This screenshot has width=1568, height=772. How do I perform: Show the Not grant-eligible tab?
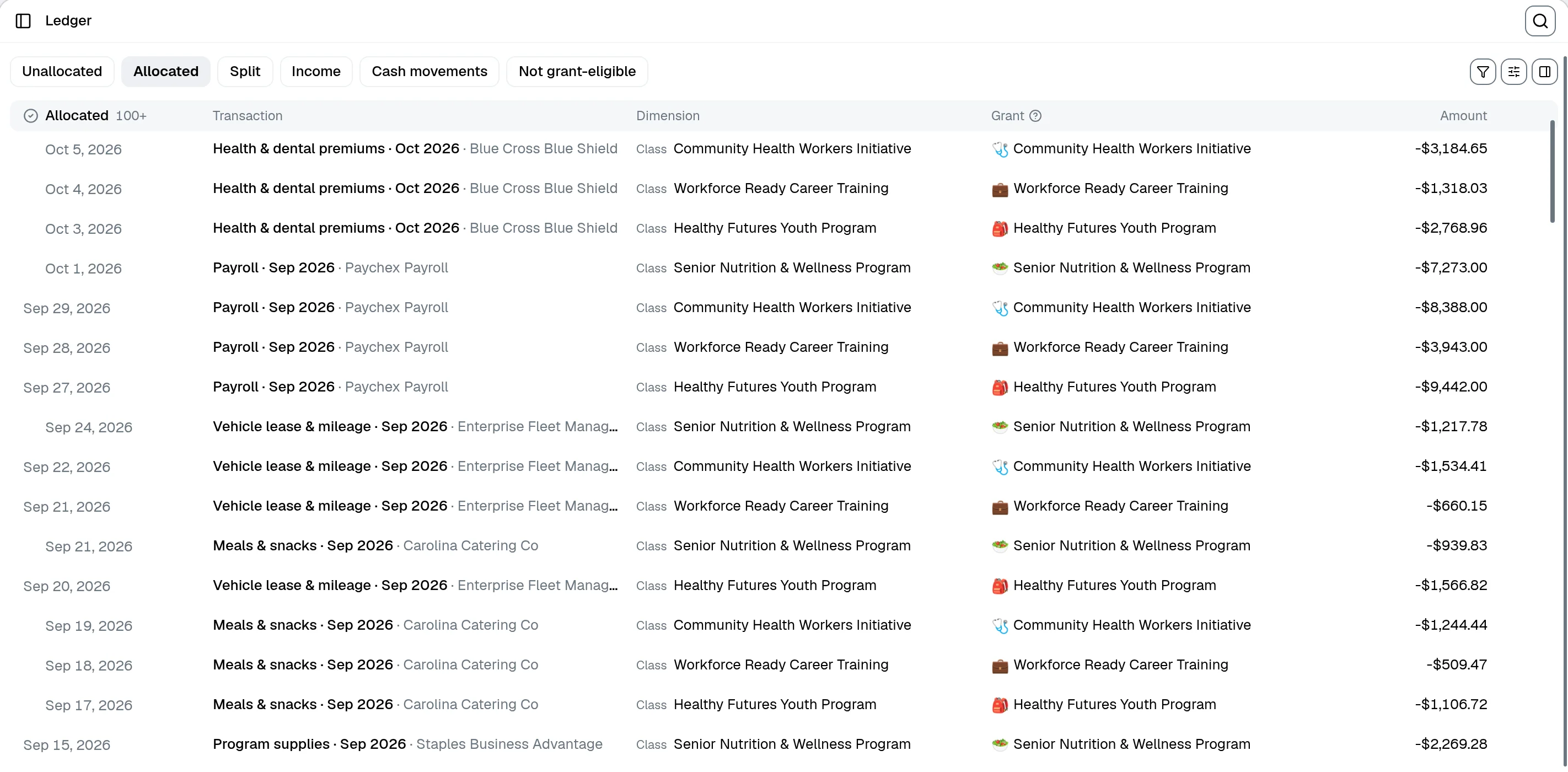[577, 72]
